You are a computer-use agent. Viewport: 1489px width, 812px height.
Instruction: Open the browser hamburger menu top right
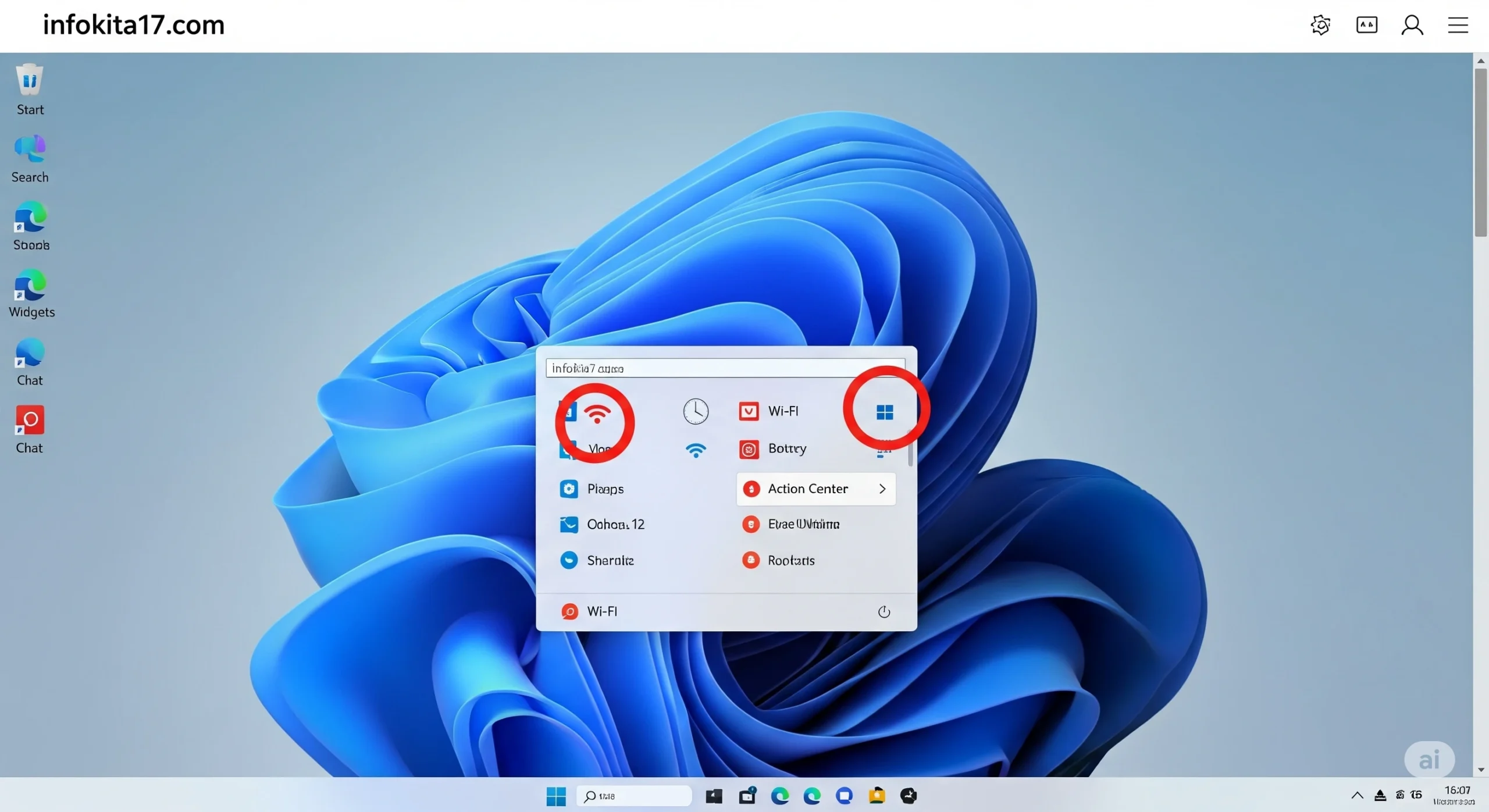pos(1459,25)
